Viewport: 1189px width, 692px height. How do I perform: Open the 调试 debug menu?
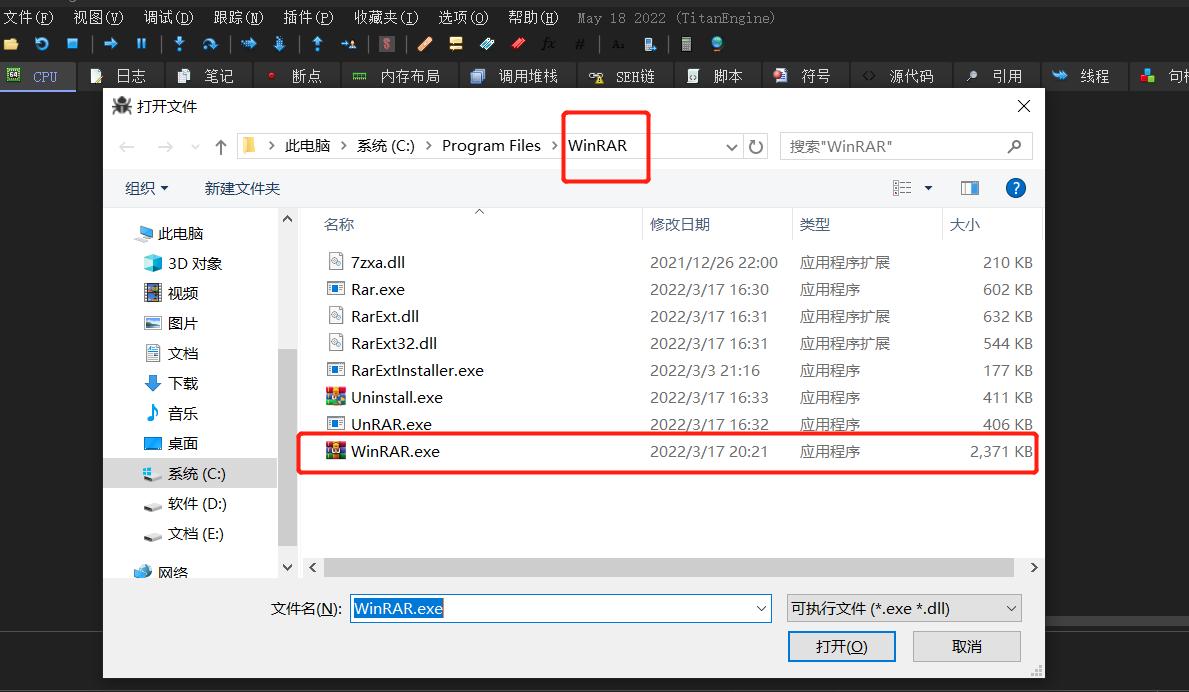[168, 18]
